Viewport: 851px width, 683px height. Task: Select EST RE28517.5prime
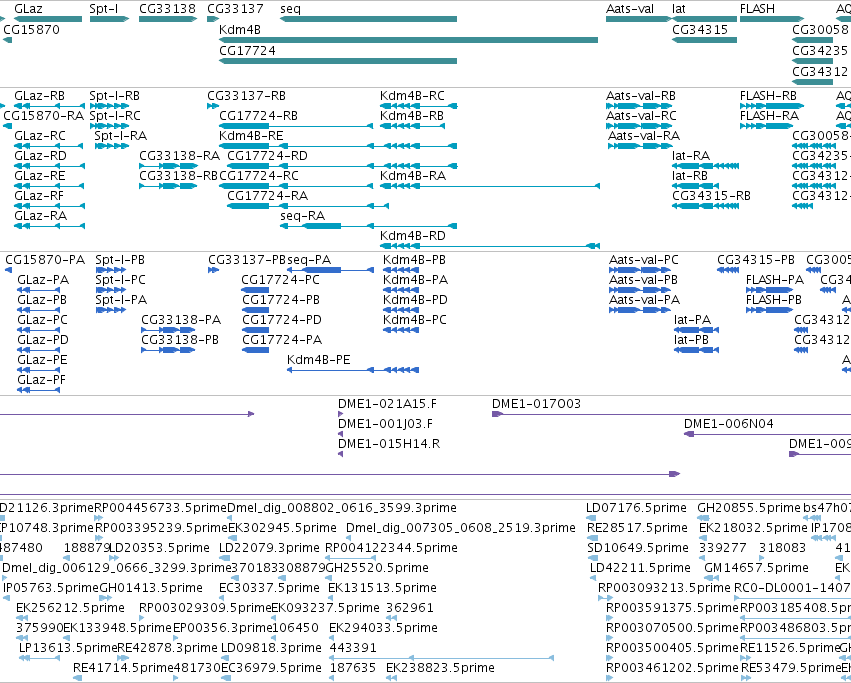coord(592,539)
